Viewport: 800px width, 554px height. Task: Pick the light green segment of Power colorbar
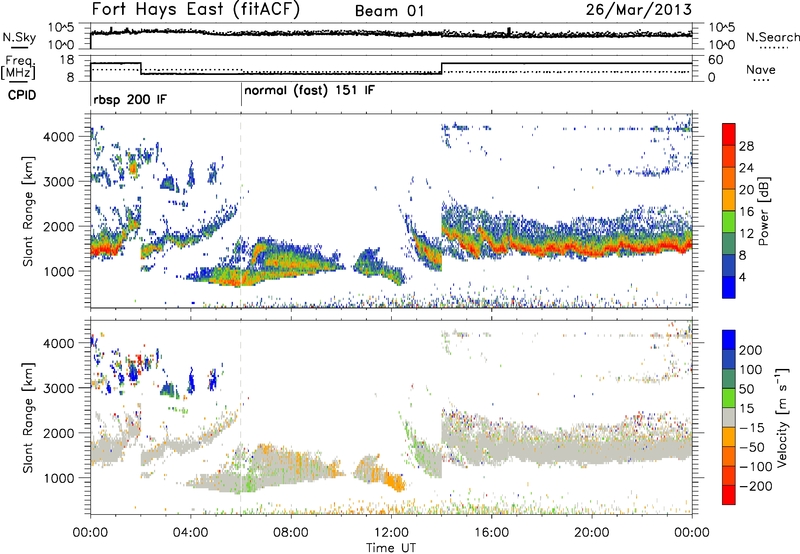[x=729, y=222]
